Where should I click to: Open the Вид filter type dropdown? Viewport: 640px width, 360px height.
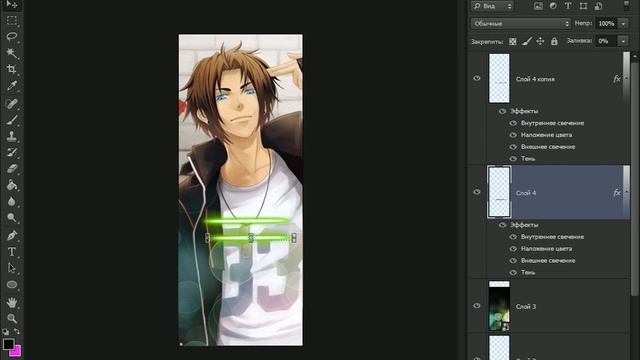coord(492,6)
